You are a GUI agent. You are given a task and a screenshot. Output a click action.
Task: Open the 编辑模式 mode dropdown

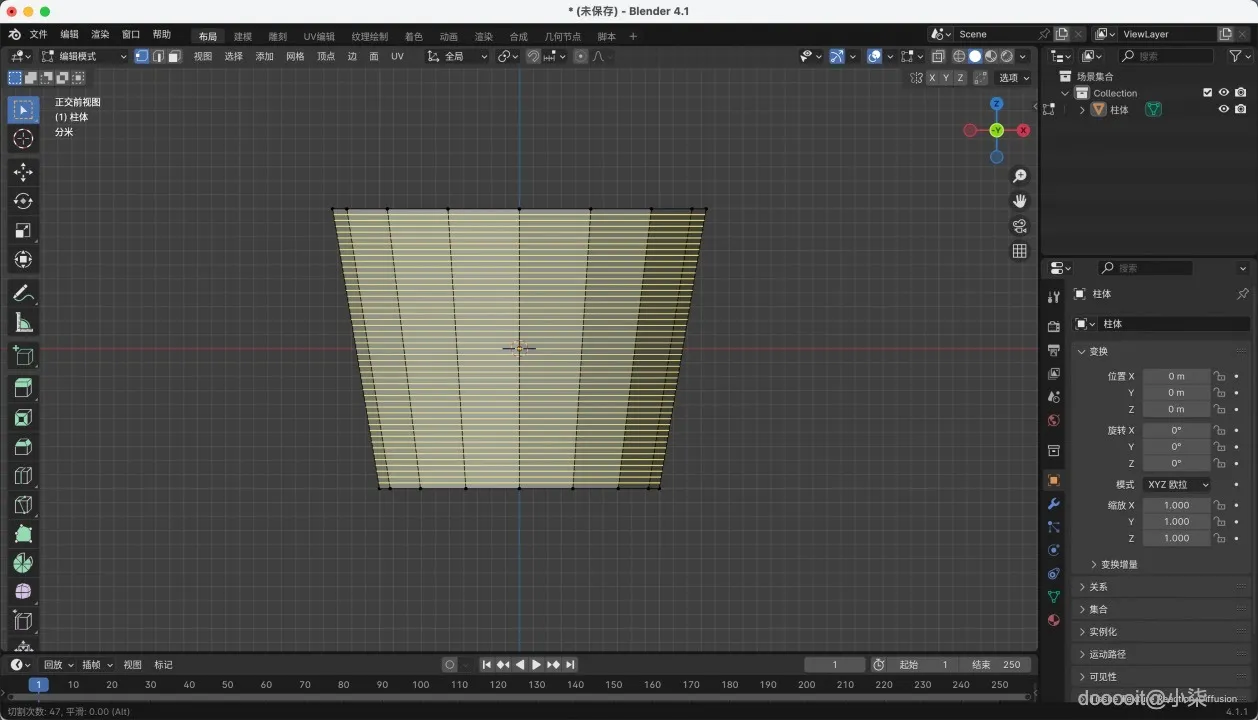pyautogui.click(x=84, y=56)
